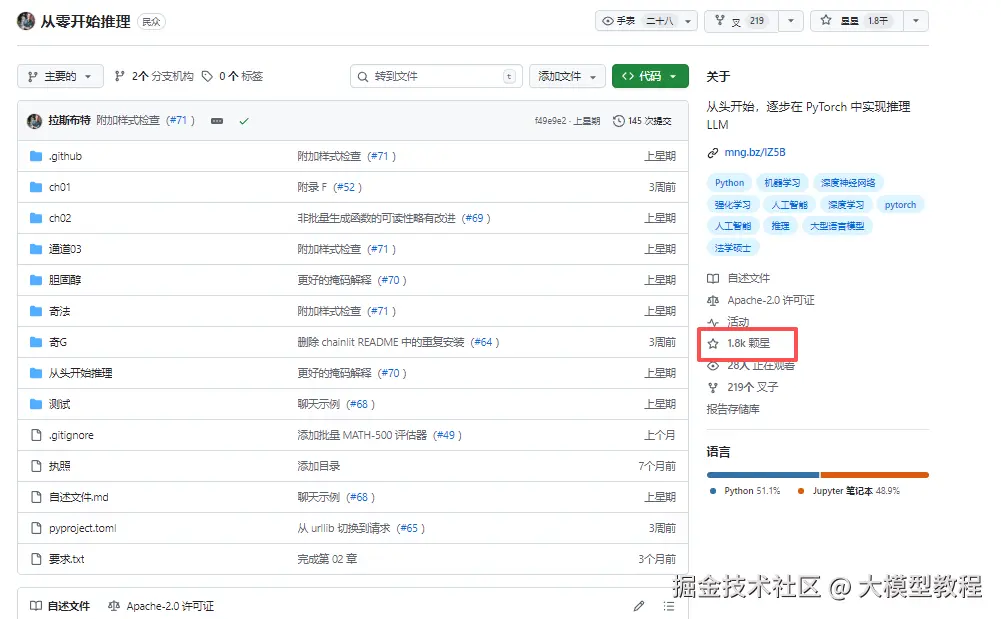Open the mng.bz/lZ5B website link
The height and width of the screenshot is (619, 1001).
tap(755, 153)
